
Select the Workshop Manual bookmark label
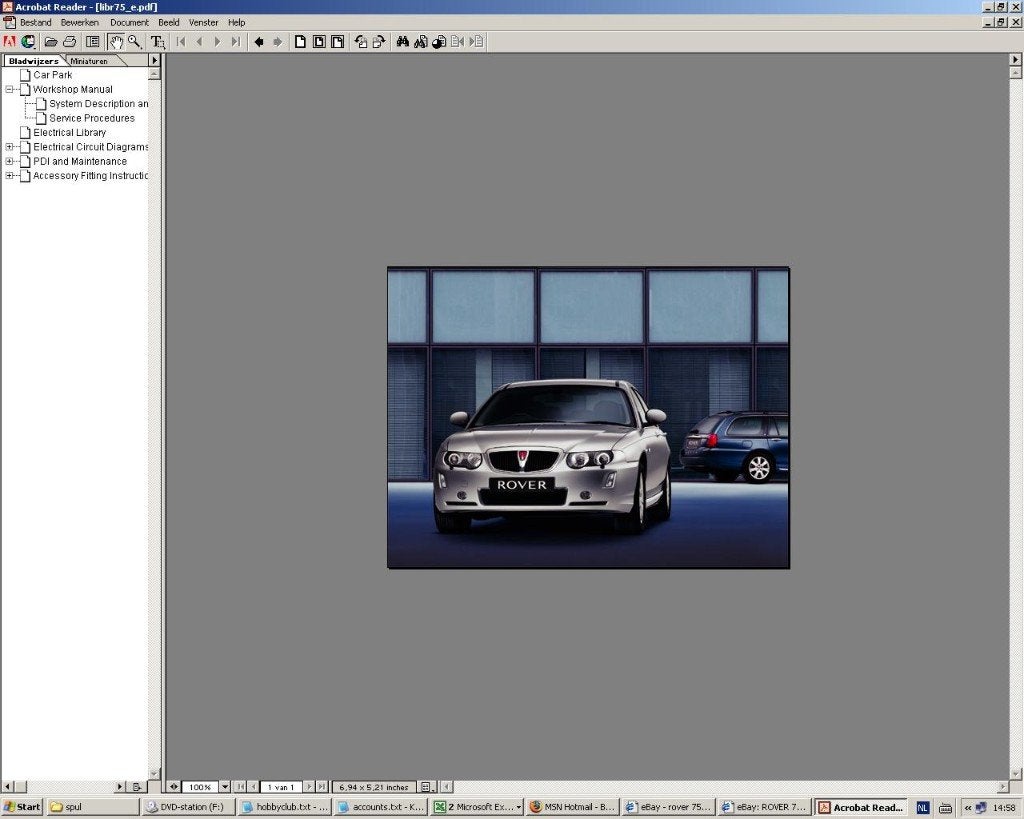coord(72,89)
